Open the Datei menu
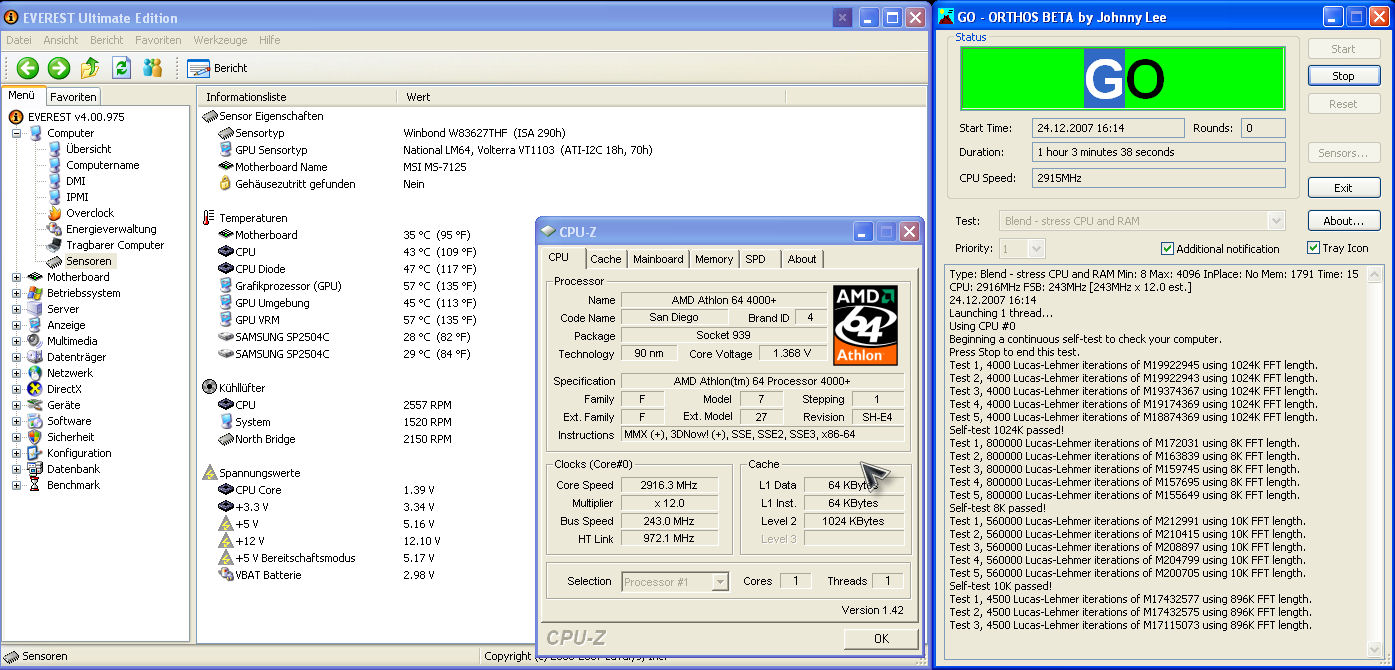The height and width of the screenshot is (670, 1395). (19, 40)
